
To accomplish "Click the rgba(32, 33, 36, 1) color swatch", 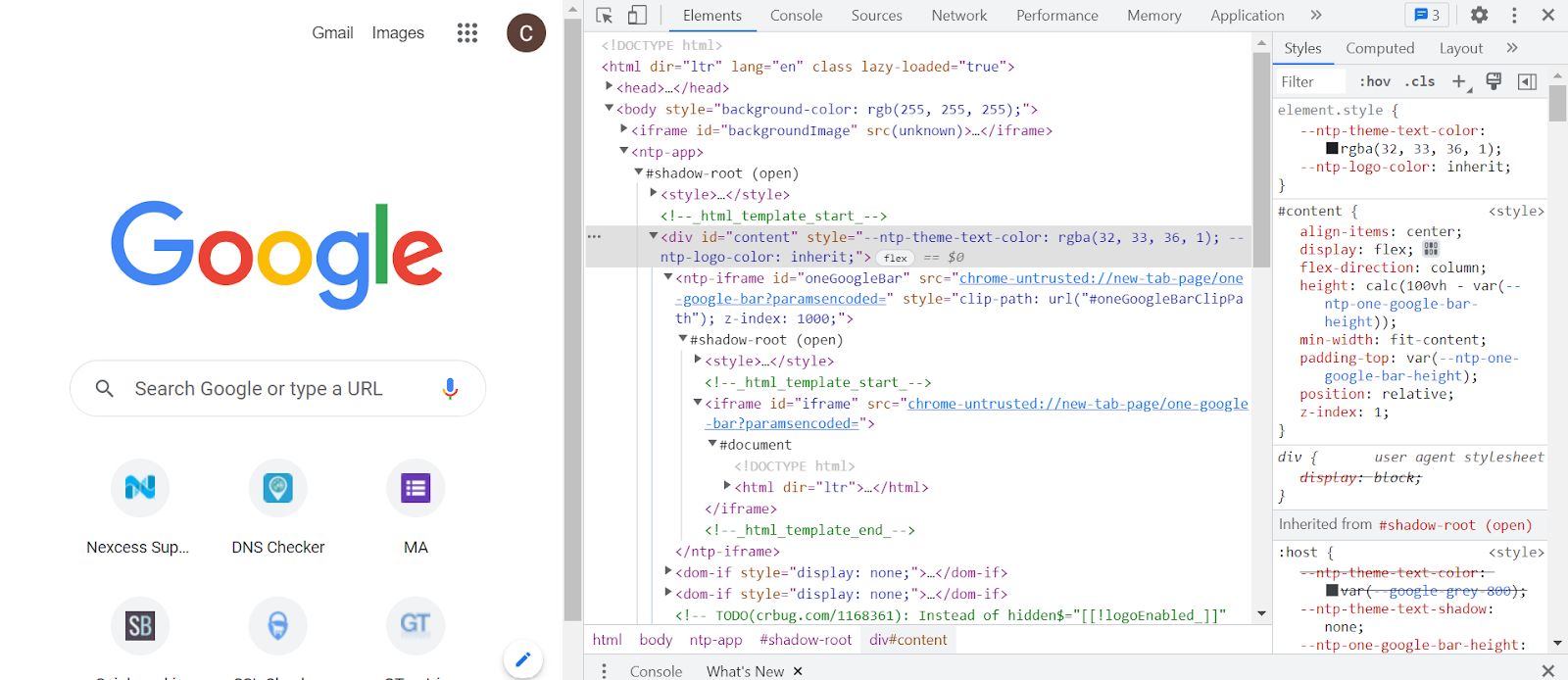I will point(1332,149).
